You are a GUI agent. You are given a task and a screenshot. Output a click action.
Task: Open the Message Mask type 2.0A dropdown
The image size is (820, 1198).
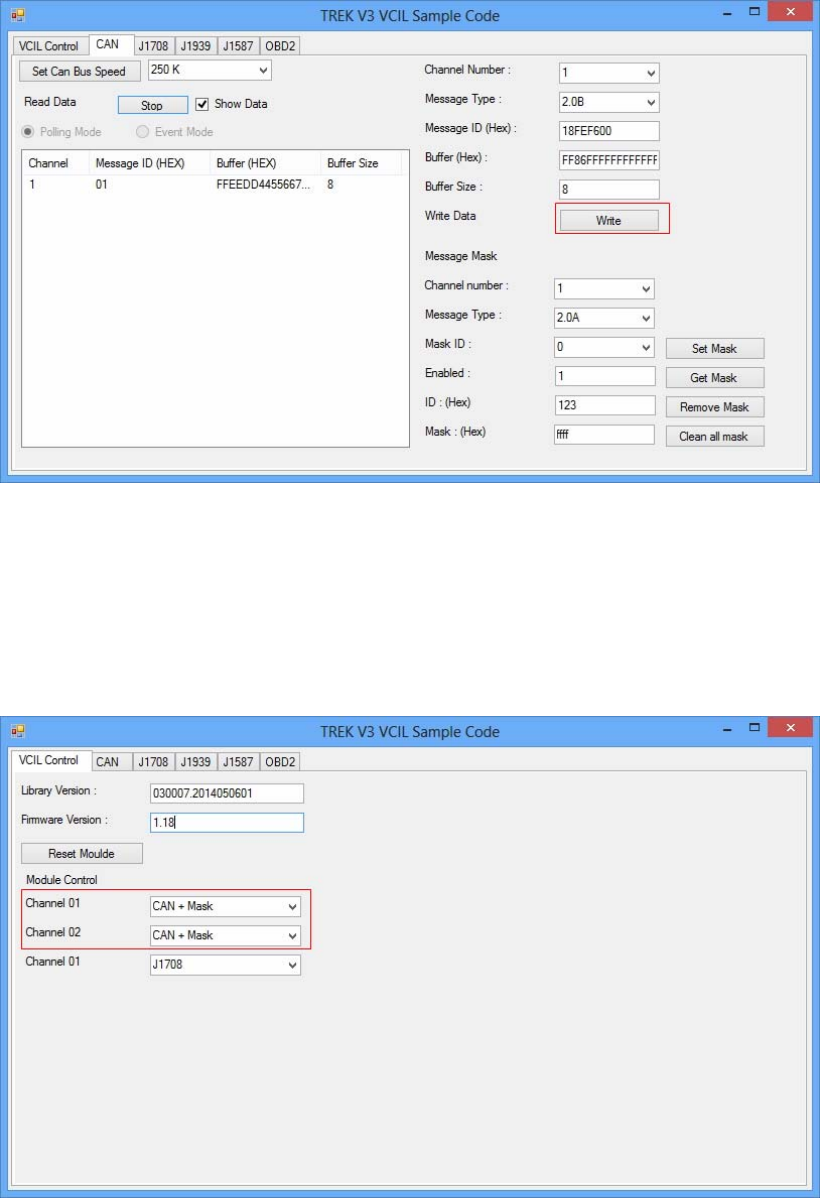604,317
